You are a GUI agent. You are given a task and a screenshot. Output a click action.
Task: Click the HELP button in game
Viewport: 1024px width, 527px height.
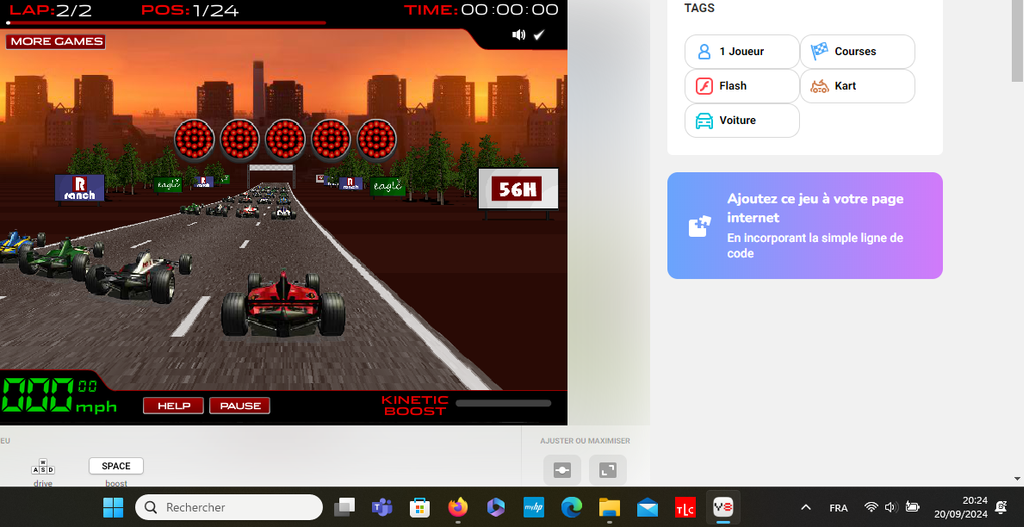[x=174, y=406]
